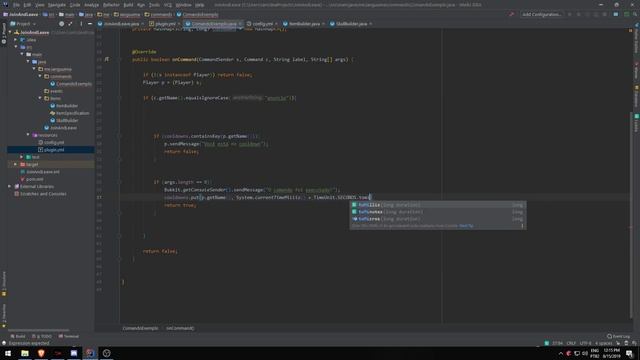Image resolution: width=640 pixels, height=360 pixels.
Task: Switch to the JoinAndLeave.java editor tab
Action: pyautogui.click(x=121, y=24)
